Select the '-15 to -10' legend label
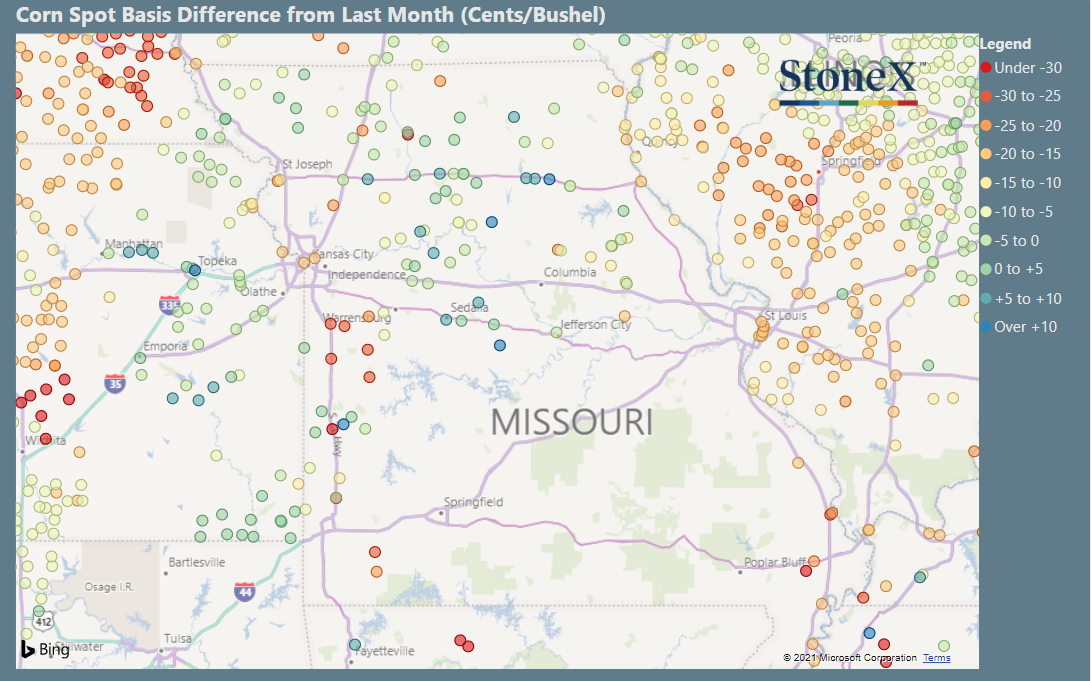 1028,183
